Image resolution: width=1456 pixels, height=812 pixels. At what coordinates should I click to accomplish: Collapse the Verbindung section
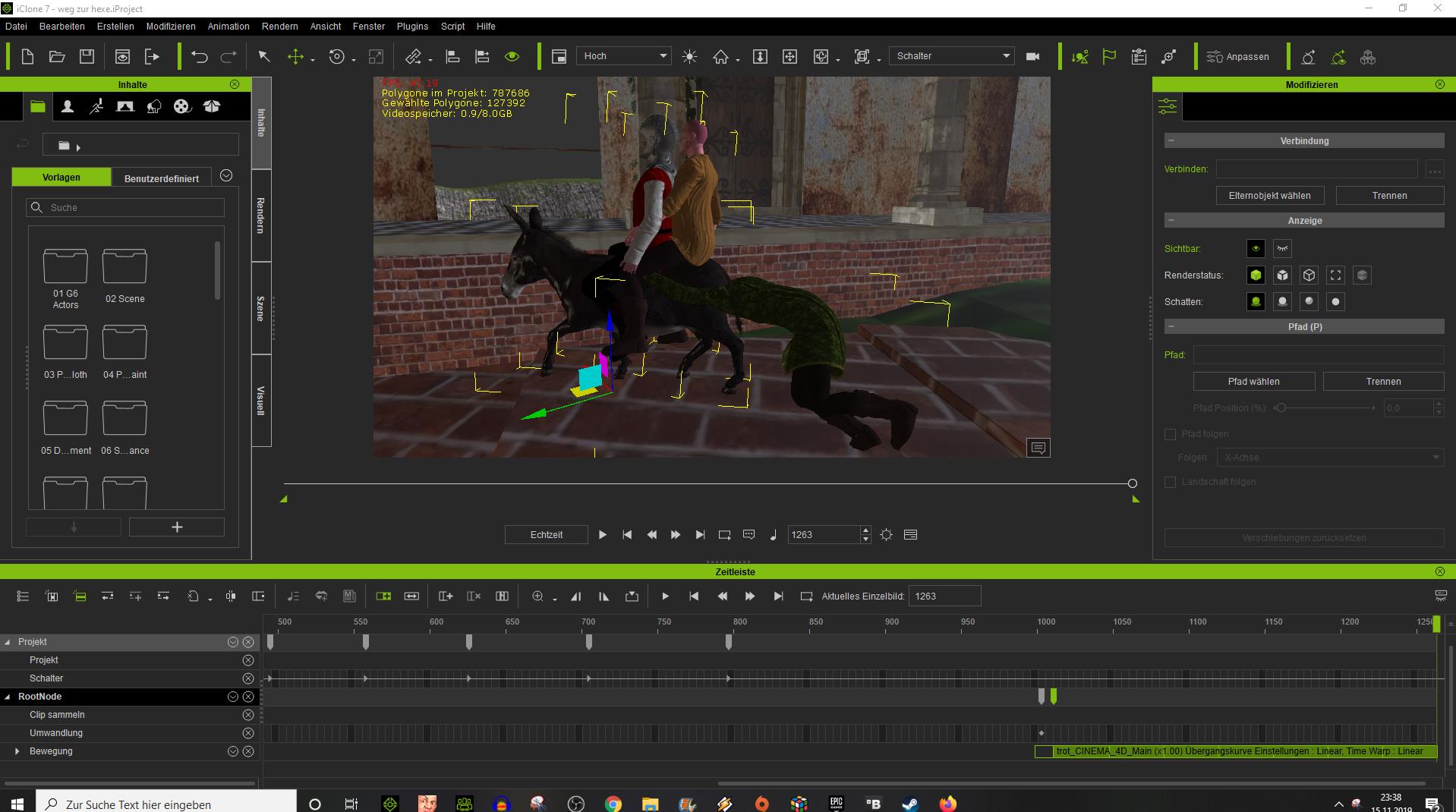pos(1171,140)
